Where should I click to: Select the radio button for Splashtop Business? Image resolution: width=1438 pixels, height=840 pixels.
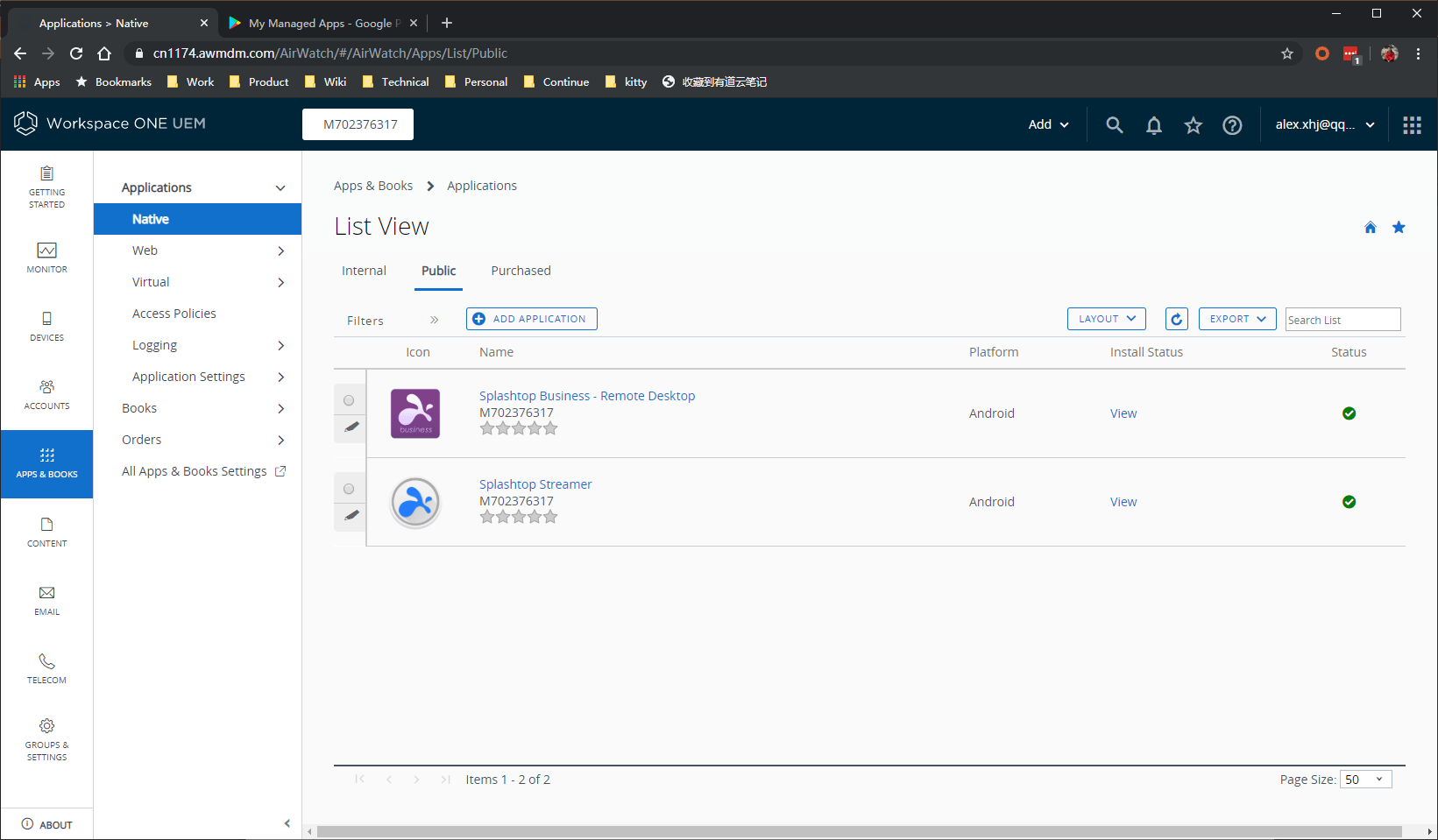click(349, 399)
